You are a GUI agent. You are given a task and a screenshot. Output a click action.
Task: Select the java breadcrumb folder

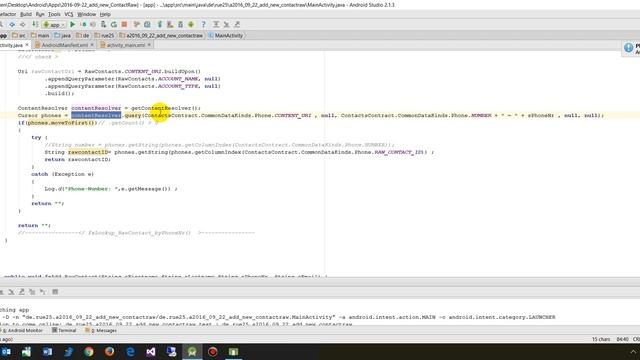point(62,36)
